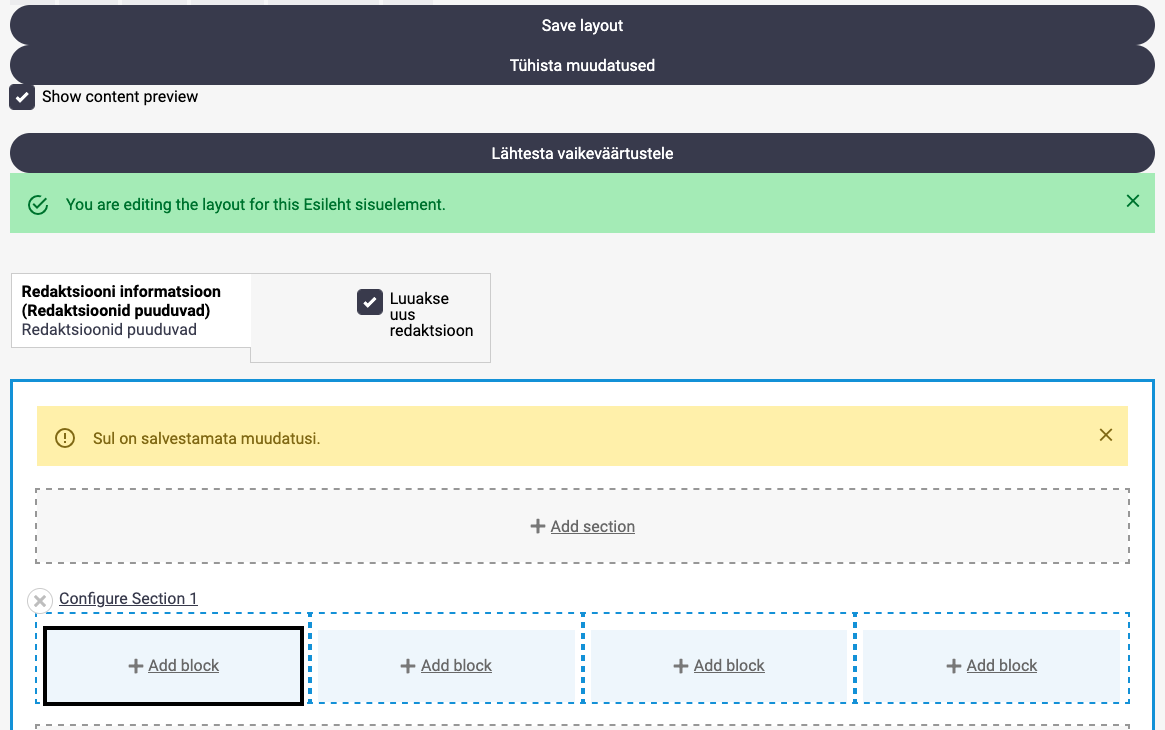Click the Show content preview label text

click(x=120, y=97)
